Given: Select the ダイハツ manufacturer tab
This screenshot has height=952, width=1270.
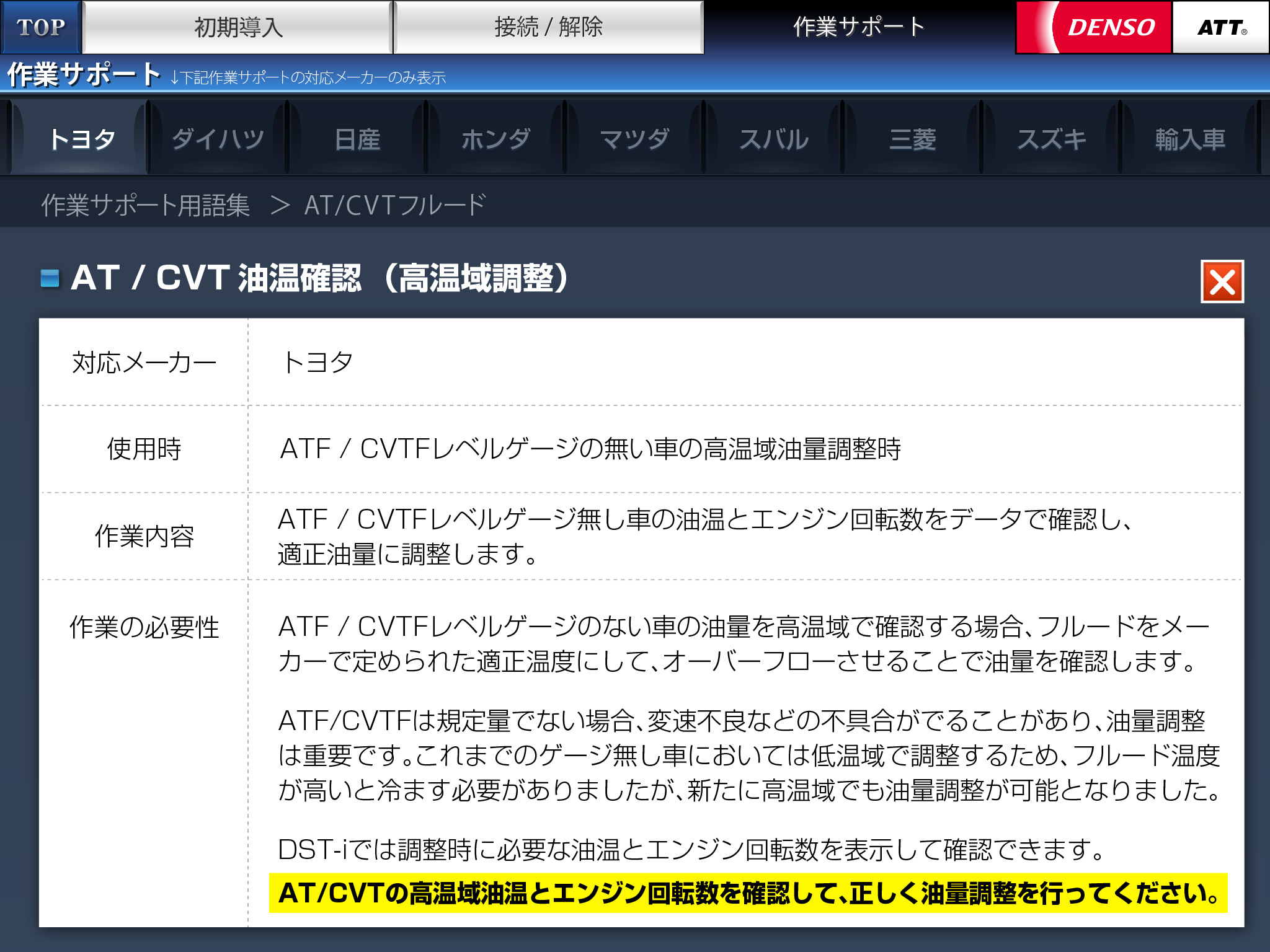Looking at the screenshot, I should pyautogui.click(x=218, y=139).
